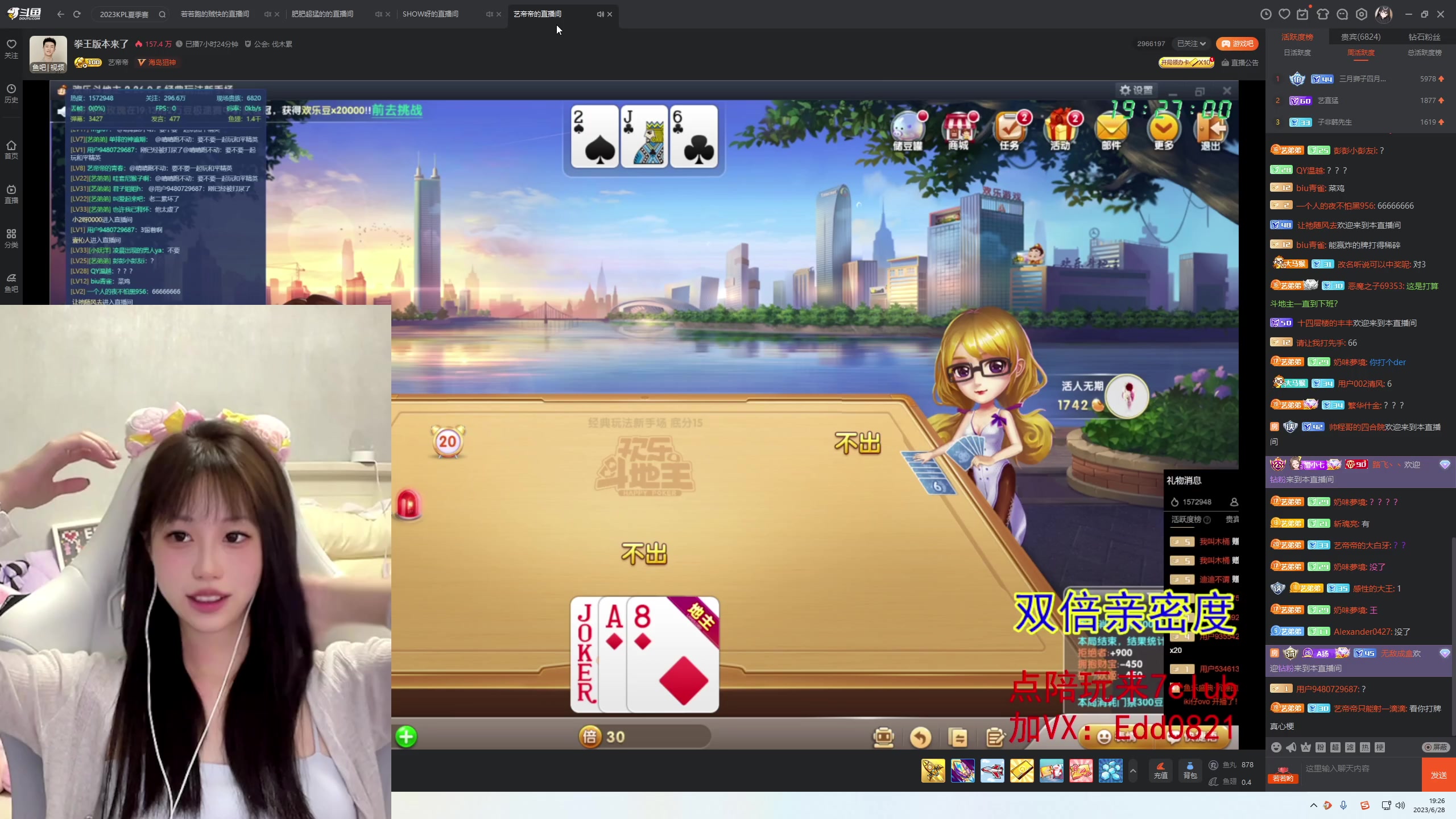Click the 开局领办卡 X10 yellow badge
This screenshot has width=1456, height=819.
pyautogui.click(x=1186, y=63)
